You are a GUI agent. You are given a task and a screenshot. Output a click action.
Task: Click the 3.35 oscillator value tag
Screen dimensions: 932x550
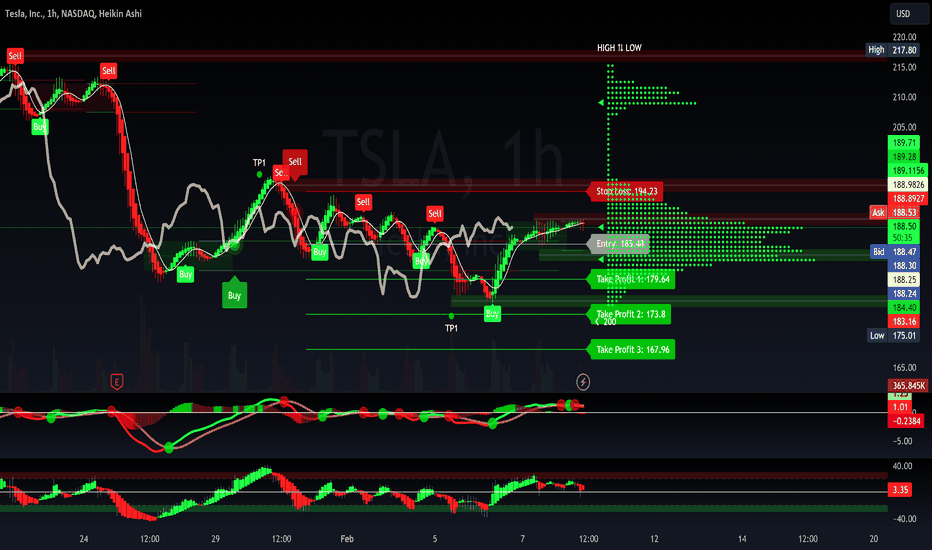click(x=900, y=490)
